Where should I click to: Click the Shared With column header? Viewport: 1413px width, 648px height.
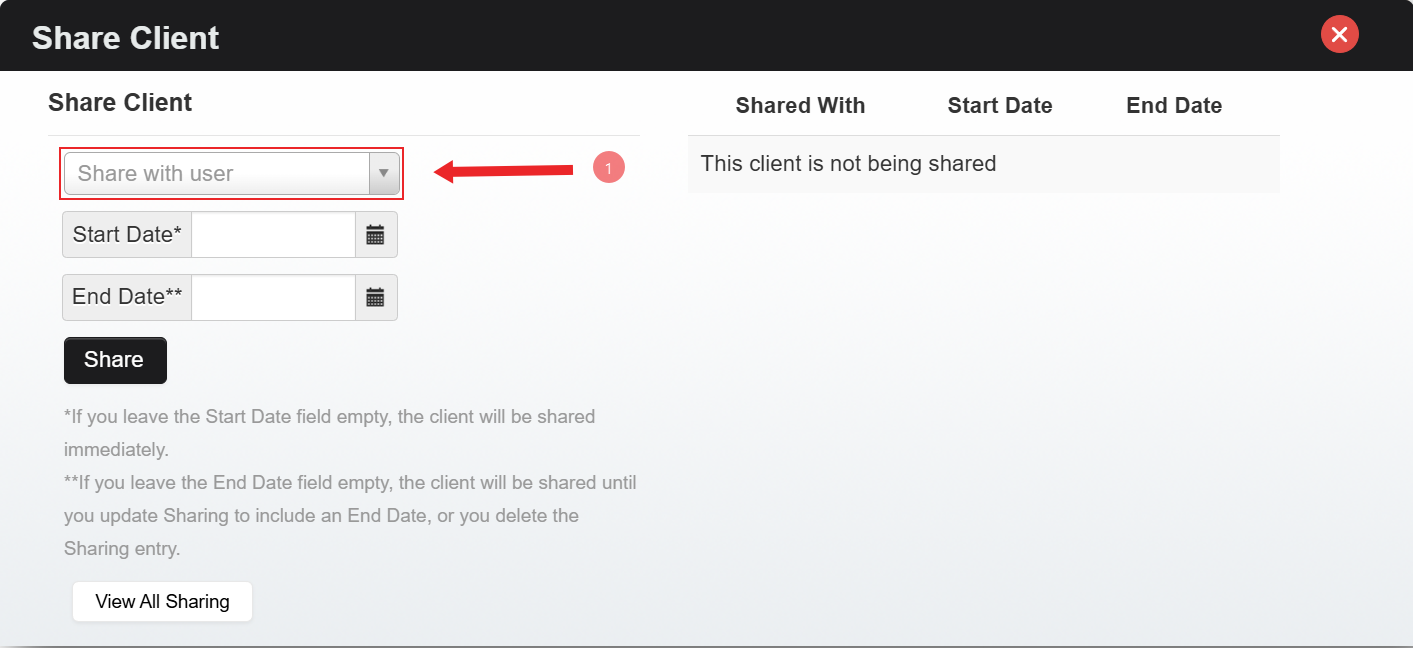coord(800,106)
